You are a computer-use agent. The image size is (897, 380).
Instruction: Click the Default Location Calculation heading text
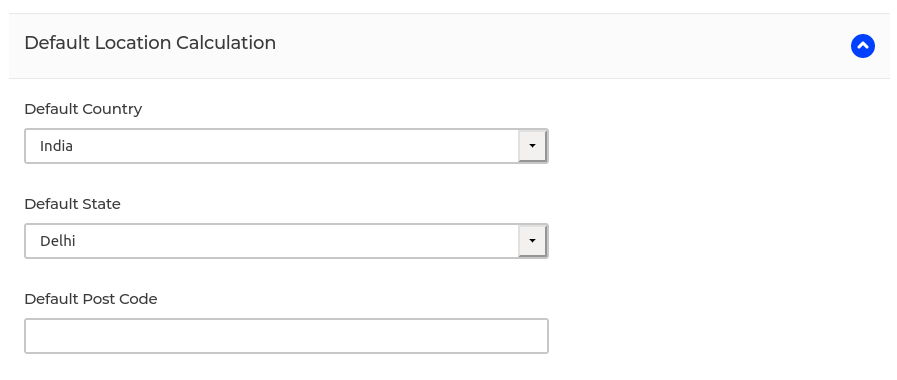click(150, 43)
